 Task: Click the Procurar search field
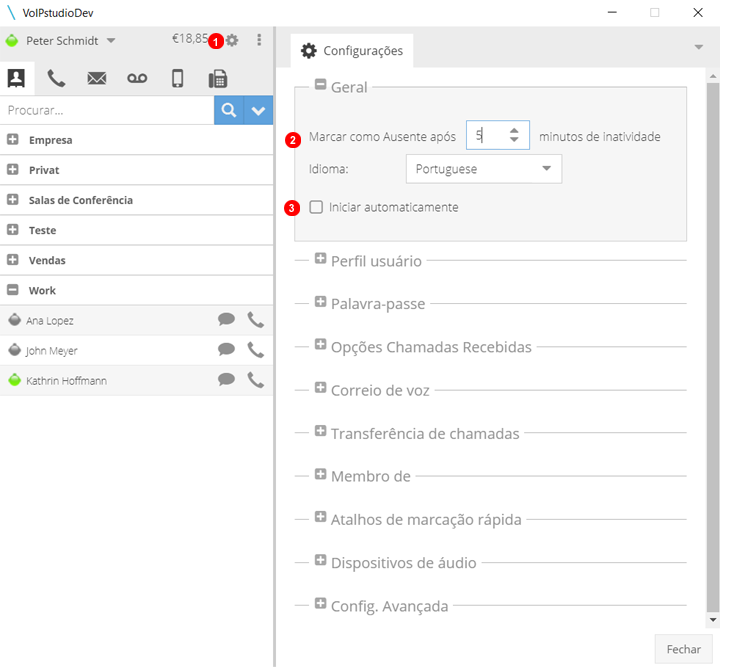[x=107, y=110]
